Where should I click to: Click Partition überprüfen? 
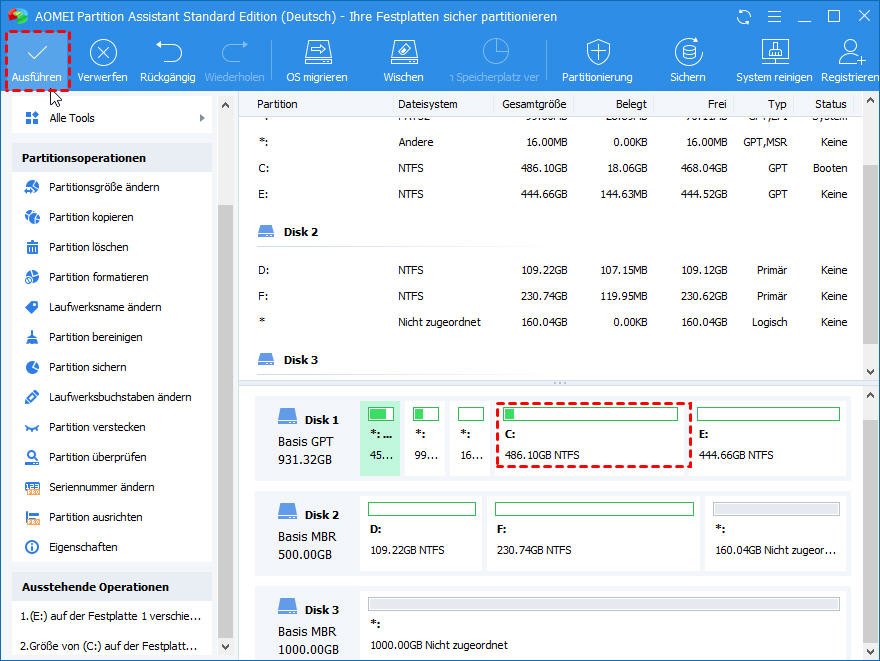[112, 457]
